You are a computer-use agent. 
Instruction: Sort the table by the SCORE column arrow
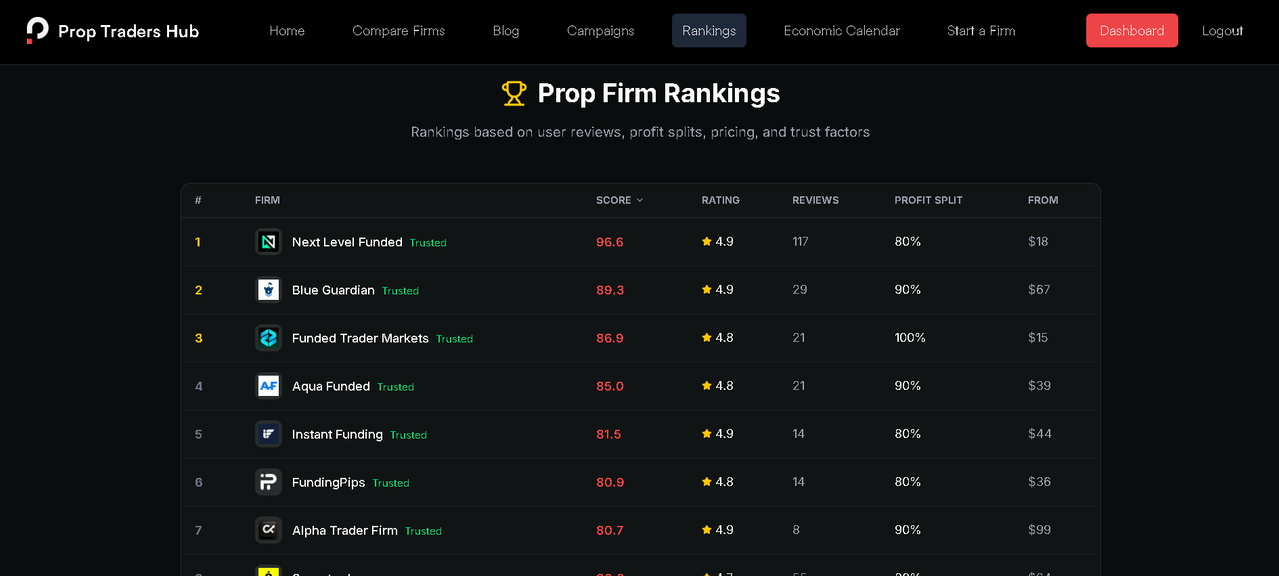pos(640,200)
